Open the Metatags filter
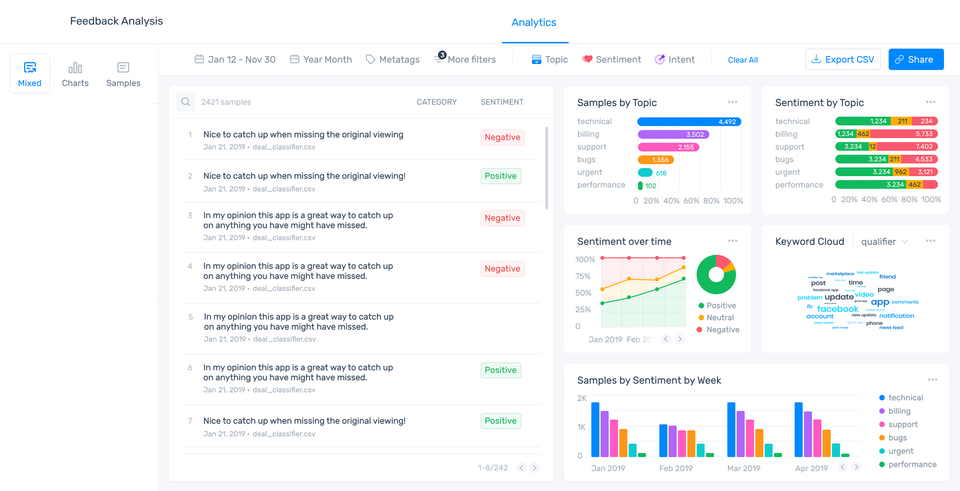 click(x=392, y=60)
